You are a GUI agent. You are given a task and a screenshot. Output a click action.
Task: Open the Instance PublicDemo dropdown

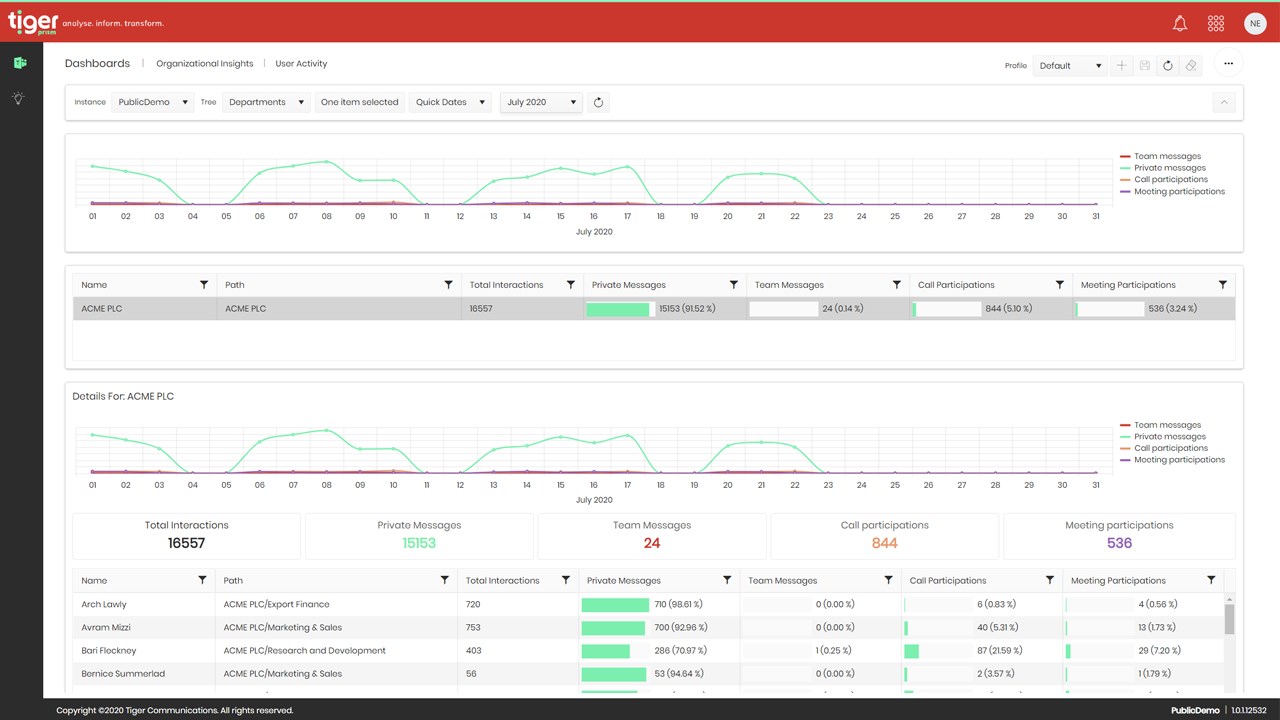[152, 102]
